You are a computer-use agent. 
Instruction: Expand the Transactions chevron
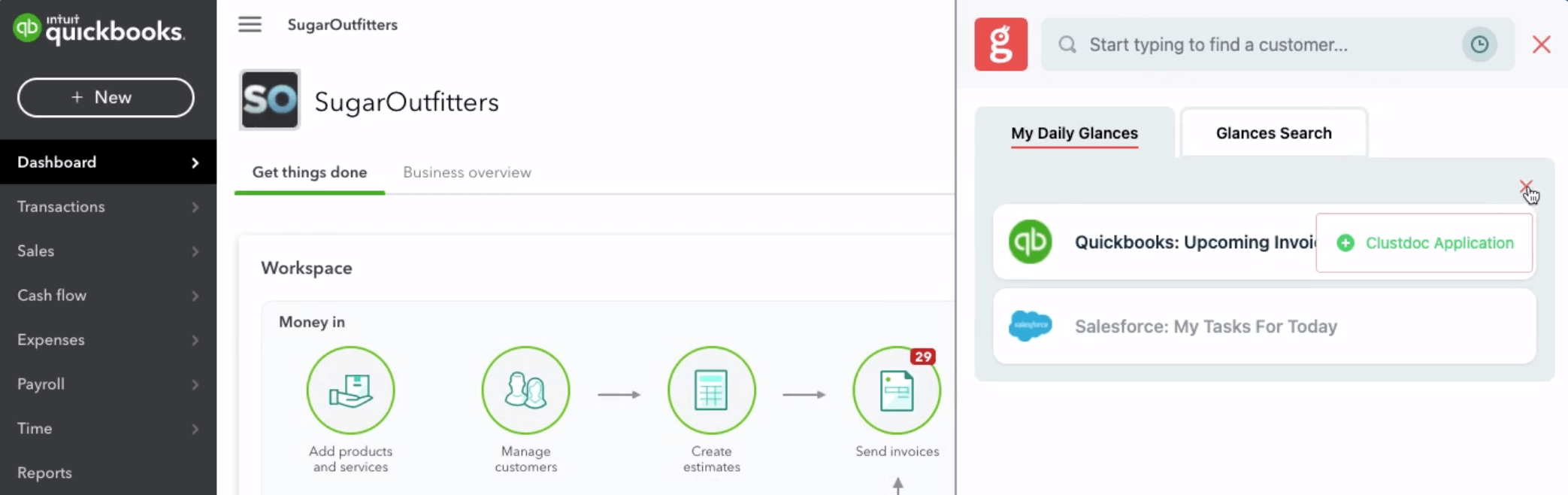pyautogui.click(x=195, y=207)
